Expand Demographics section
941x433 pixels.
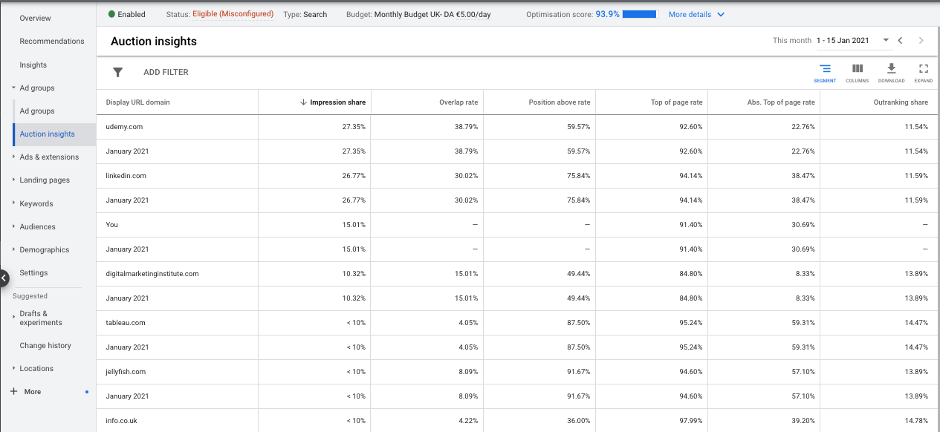pos(14,249)
